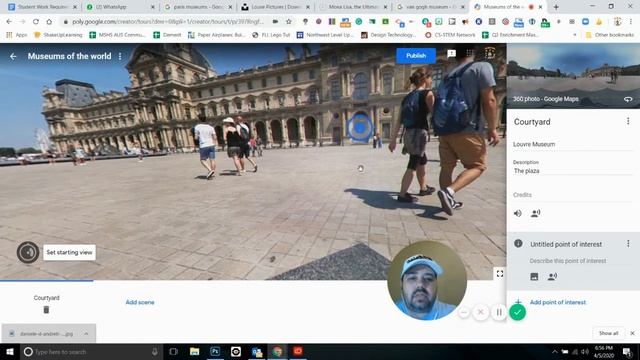
Task: Expand the downloaded jpg file options chevron
Action: click(86, 333)
